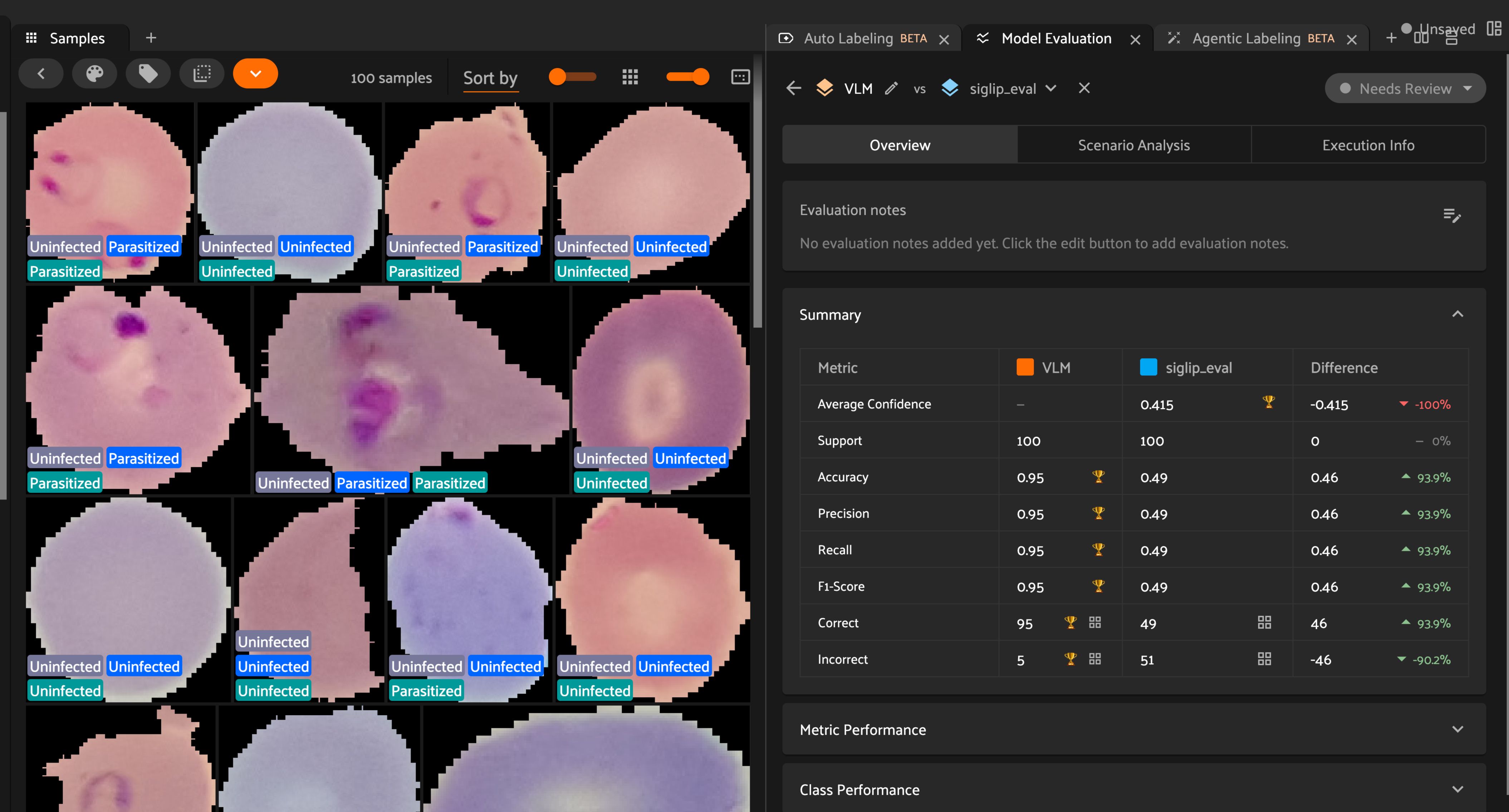Open the tag samples tool
Screen dimensions: 1509x812
point(148,74)
